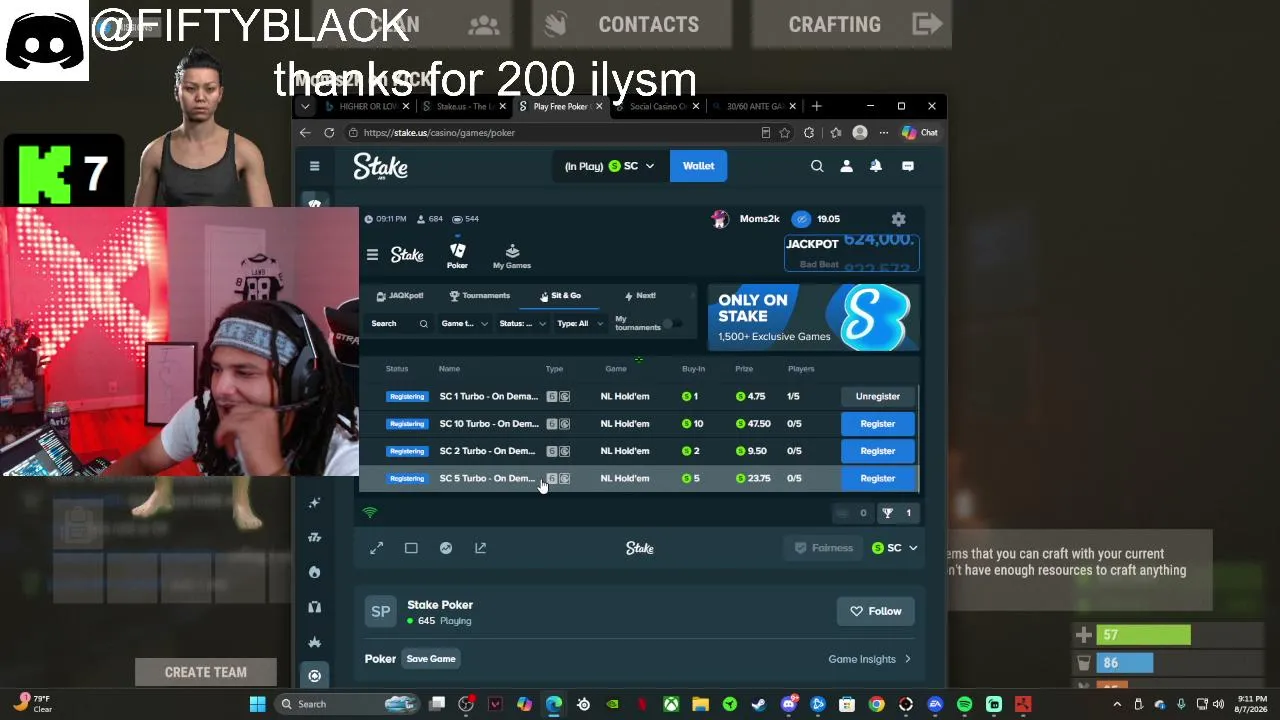The image size is (1280, 720).
Task: Click CREATE TEAM in the game window
Action: pyautogui.click(x=206, y=672)
